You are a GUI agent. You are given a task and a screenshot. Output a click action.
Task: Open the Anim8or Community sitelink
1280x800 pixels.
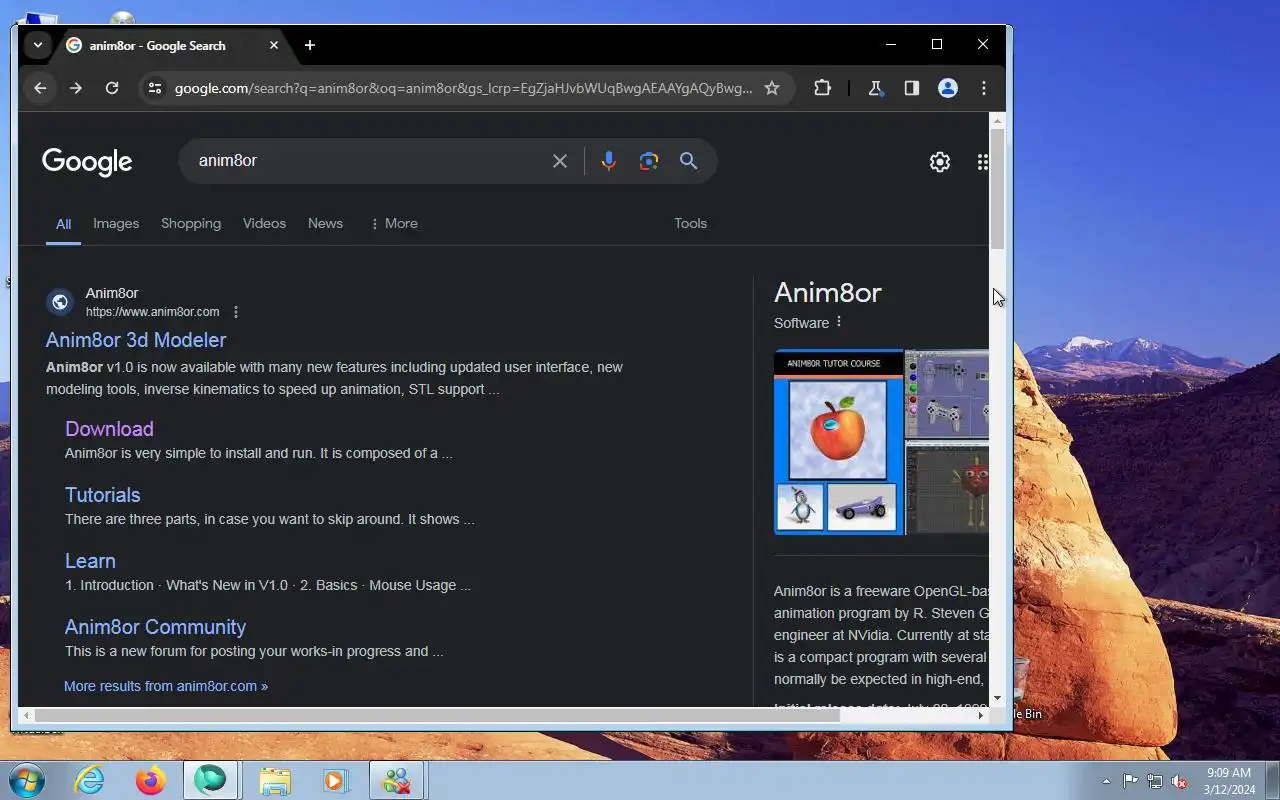(155, 627)
